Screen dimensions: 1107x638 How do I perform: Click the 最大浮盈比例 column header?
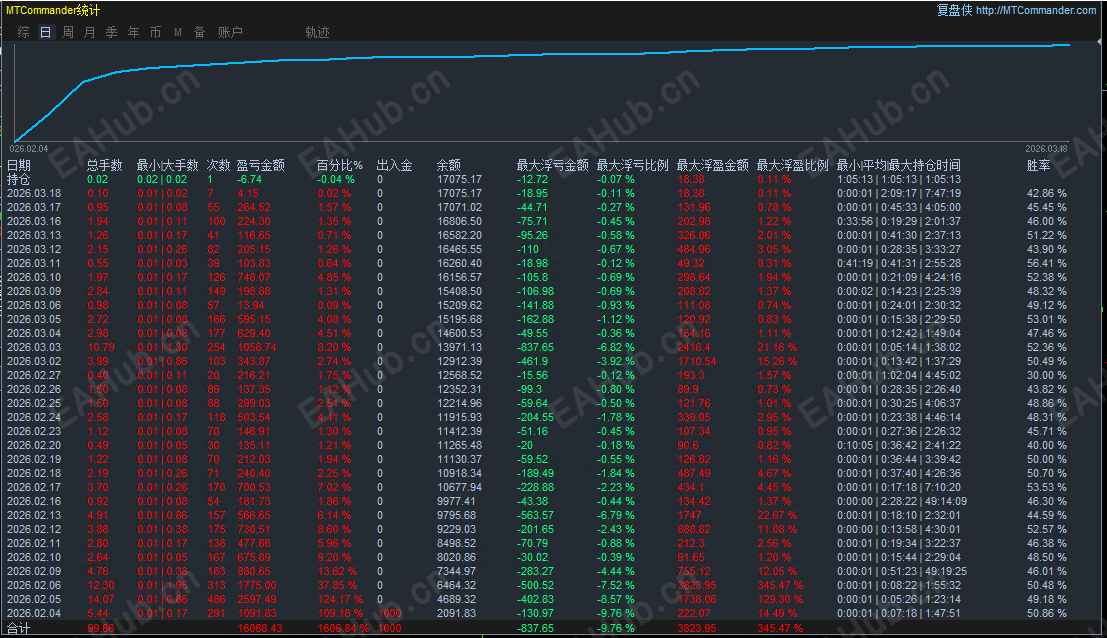(792, 165)
